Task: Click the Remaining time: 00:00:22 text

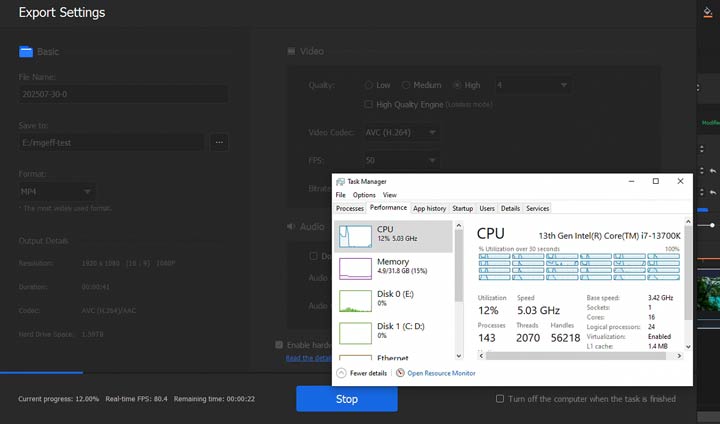Action: pyautogui.click(x=214, y=399)
